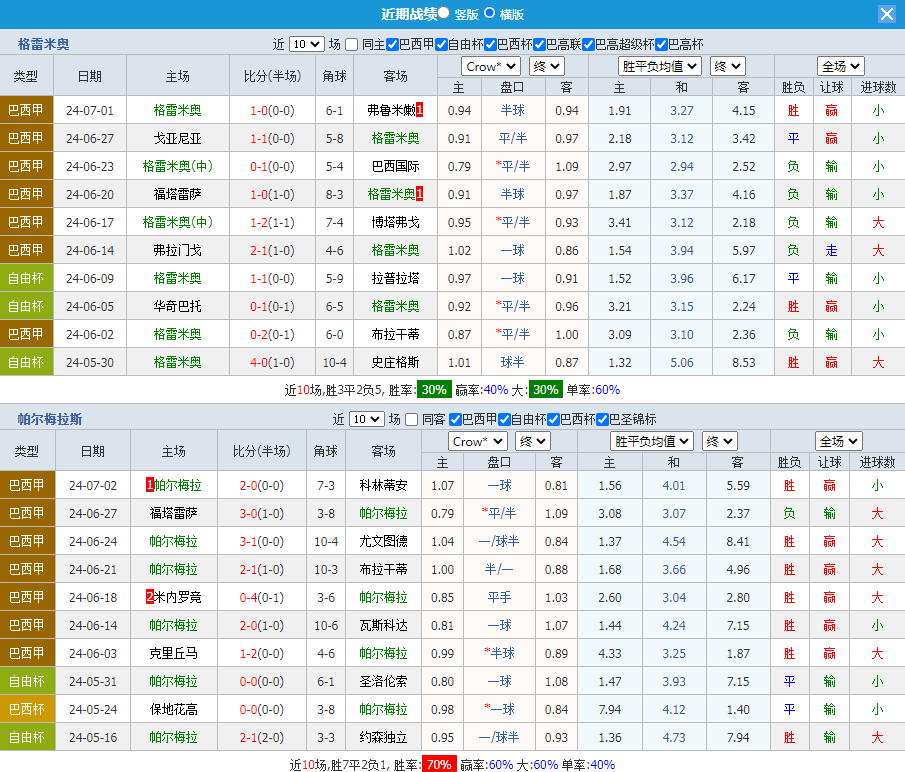
Task: Open the 帕尔梅拉斯 team section title
Action: pyautogui.click(x=50, y=419)
